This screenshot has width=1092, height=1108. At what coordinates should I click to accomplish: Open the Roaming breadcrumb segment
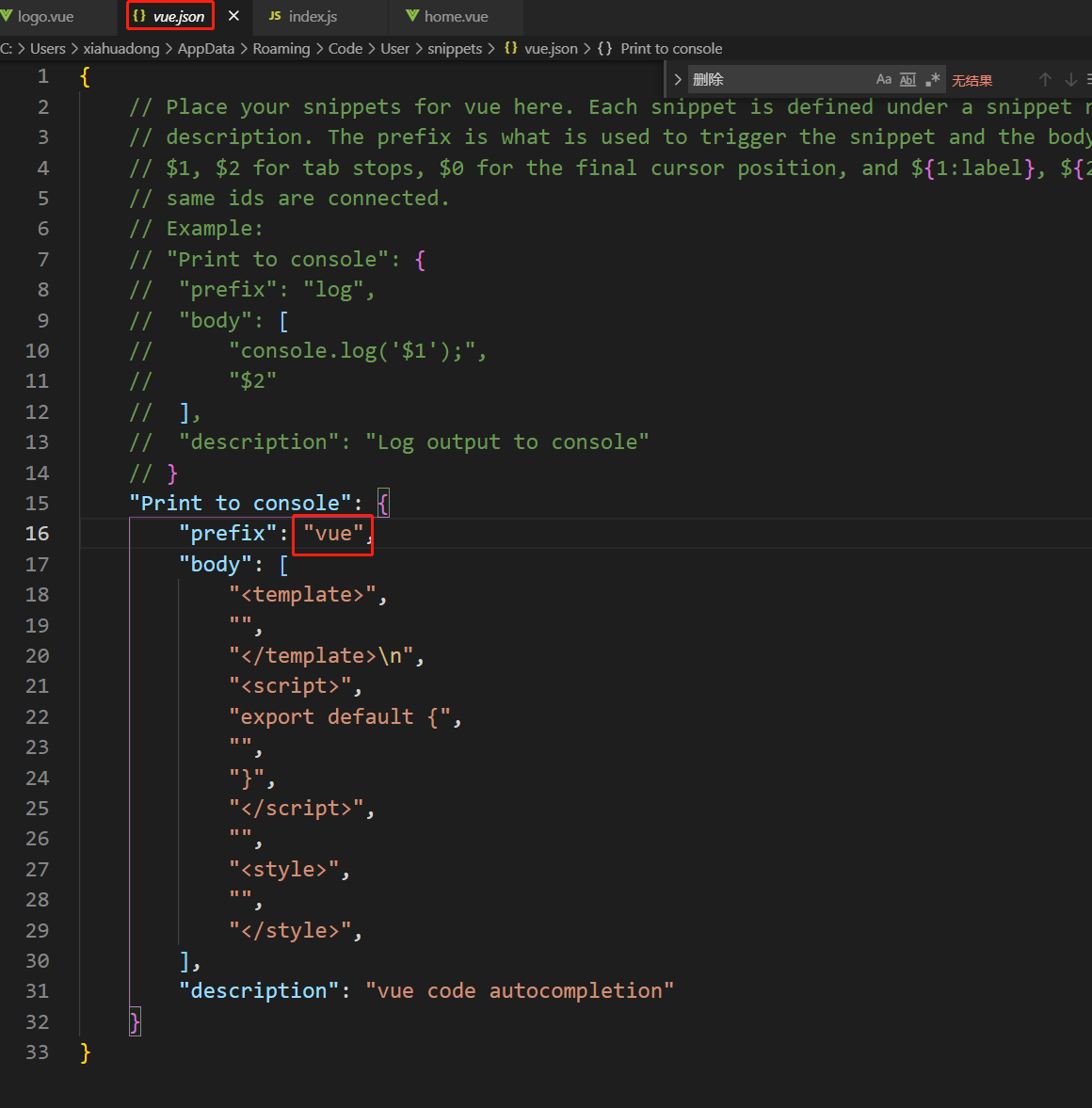281,49
